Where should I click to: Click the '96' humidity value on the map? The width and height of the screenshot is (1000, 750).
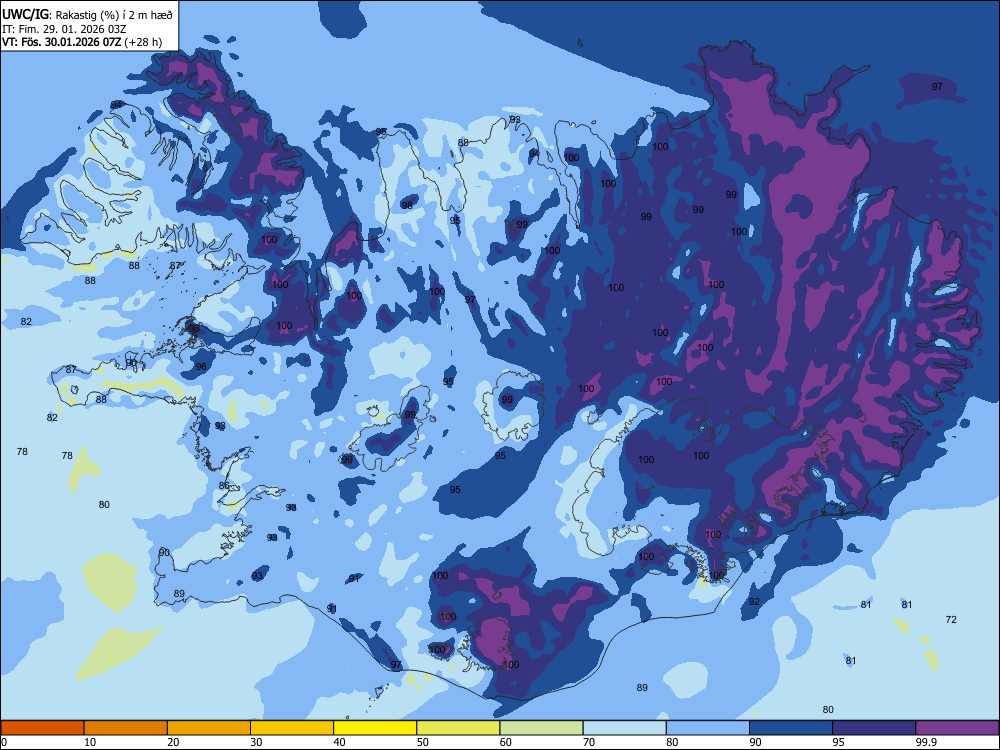tap(201, 367)
